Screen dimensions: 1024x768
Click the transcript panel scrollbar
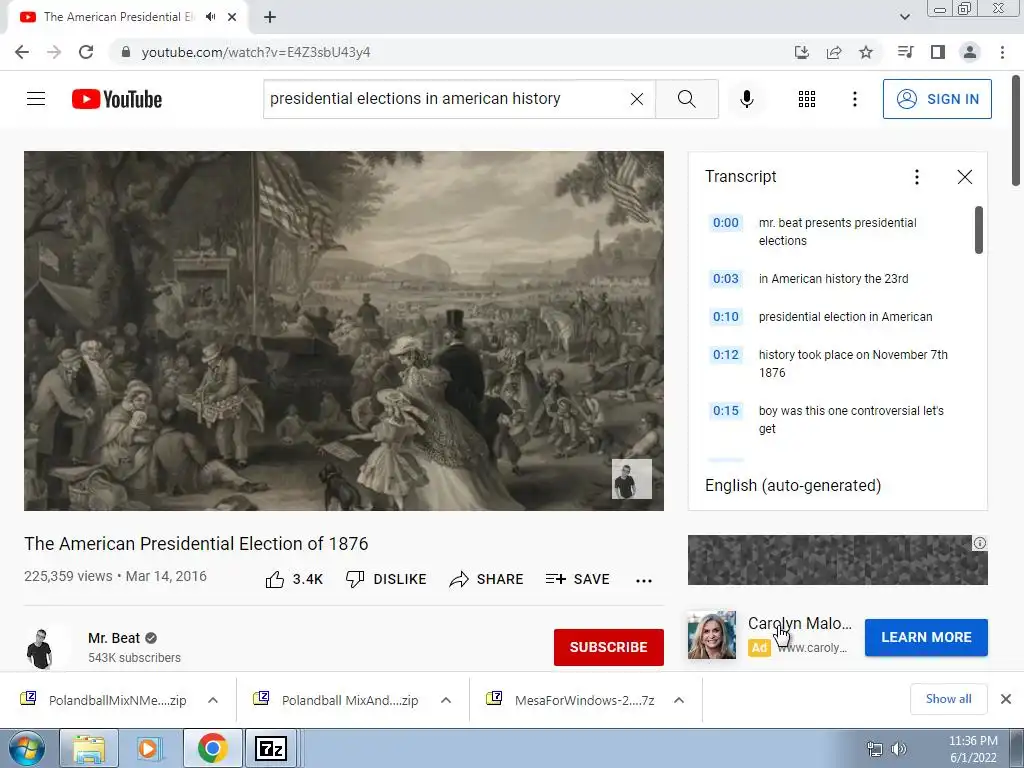pos(978,230)
